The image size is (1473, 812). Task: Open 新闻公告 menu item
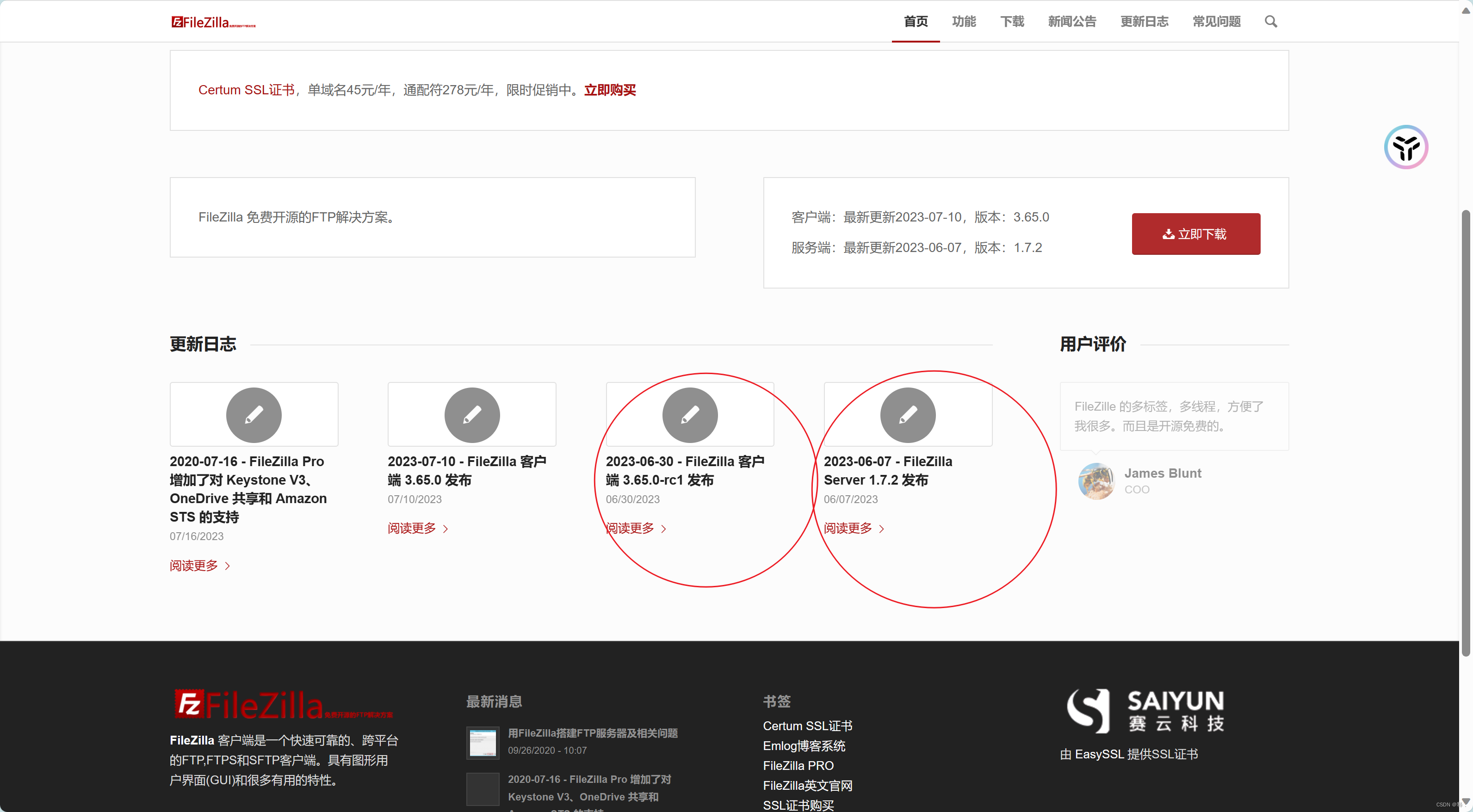[x=1071, y=22]
